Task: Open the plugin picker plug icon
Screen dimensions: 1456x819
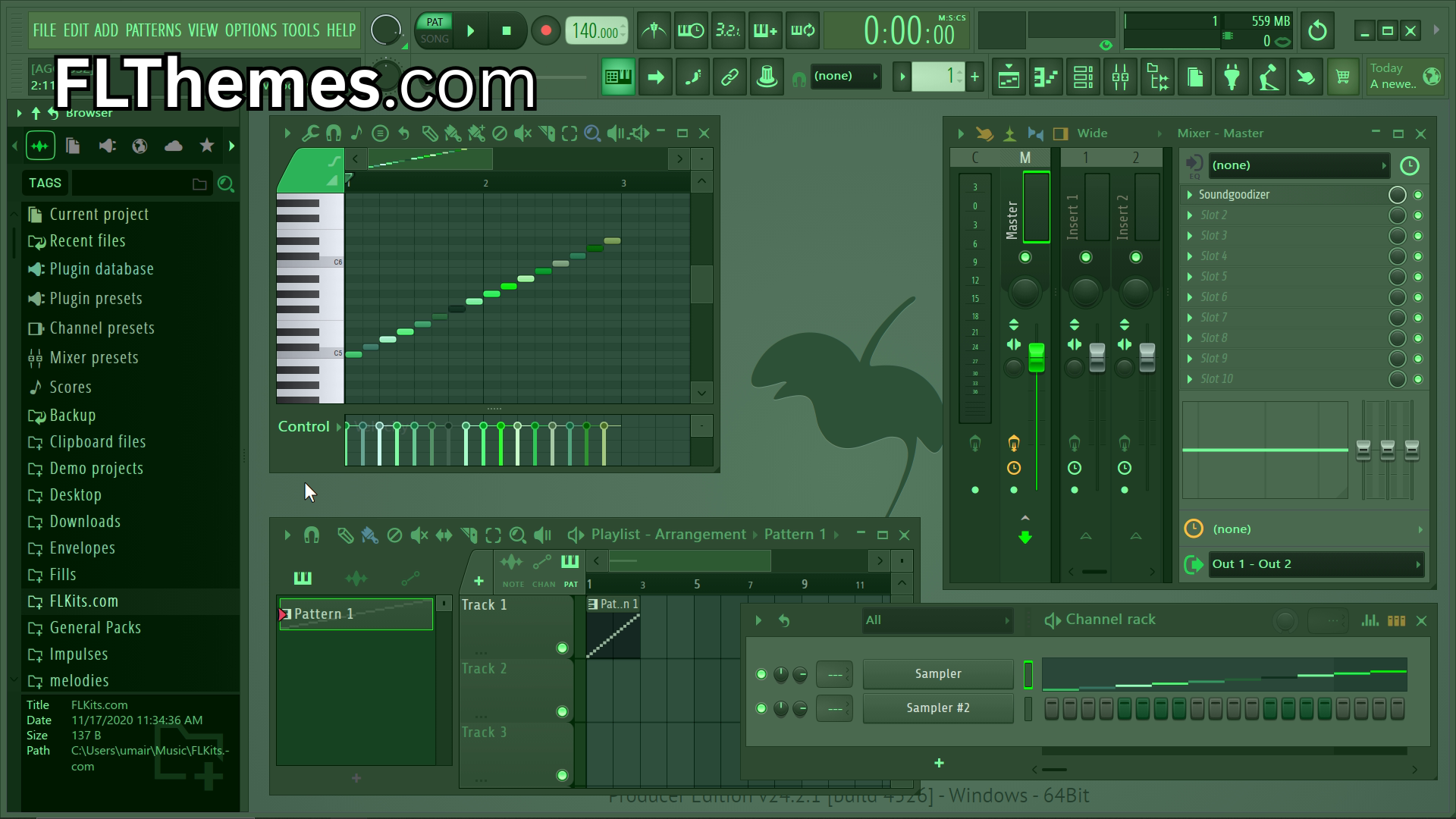Action: click(x=1232, y=77)
